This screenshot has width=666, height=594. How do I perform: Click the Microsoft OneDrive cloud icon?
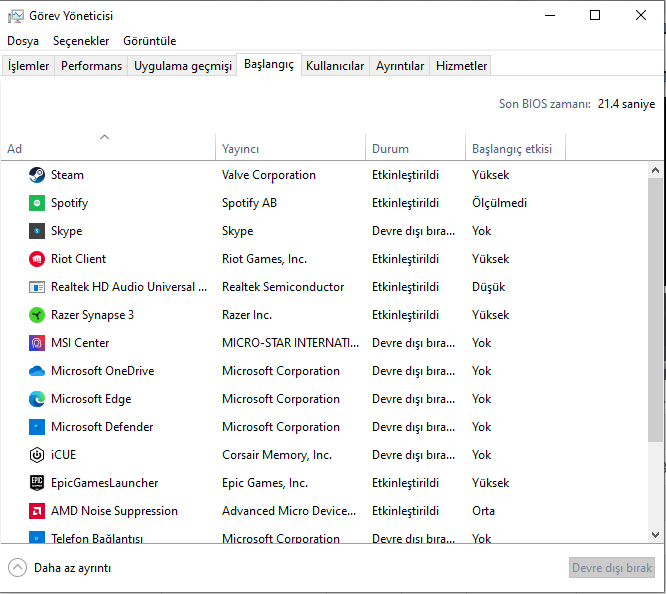(x=37, y=371)
